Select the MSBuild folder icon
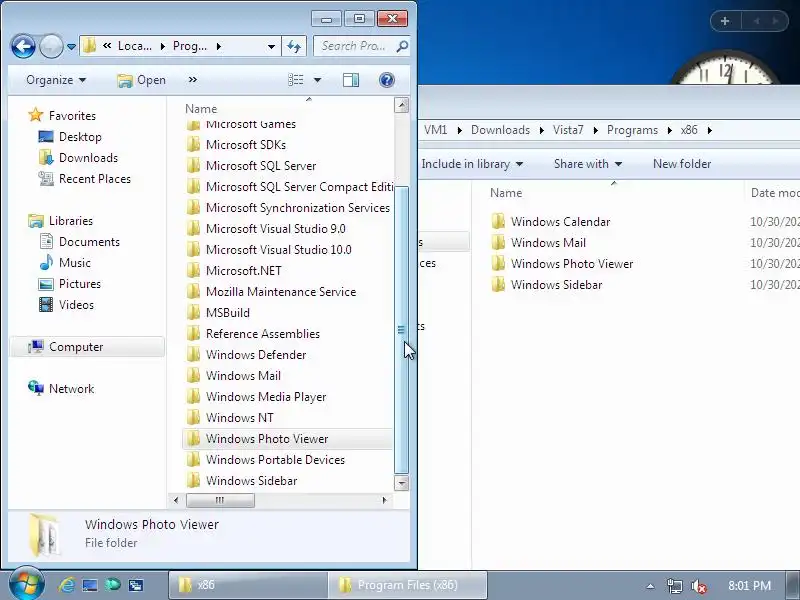The height and width of the screenshot is (600, 800). (193, 313)
